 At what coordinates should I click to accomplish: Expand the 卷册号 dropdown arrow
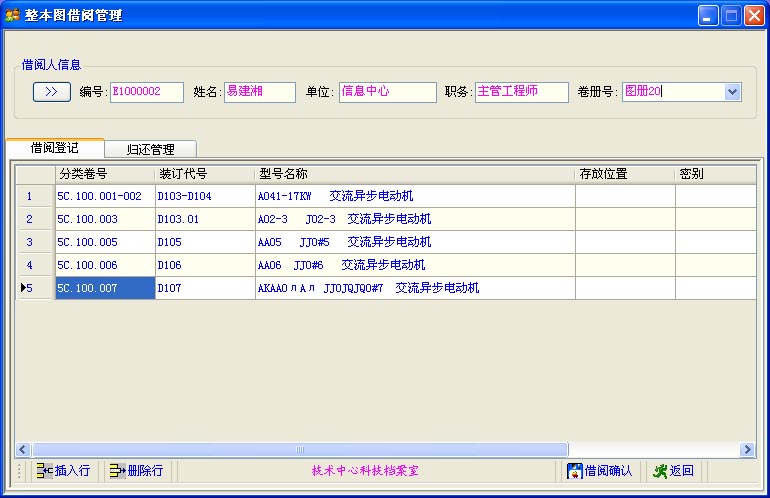[732, 92]
